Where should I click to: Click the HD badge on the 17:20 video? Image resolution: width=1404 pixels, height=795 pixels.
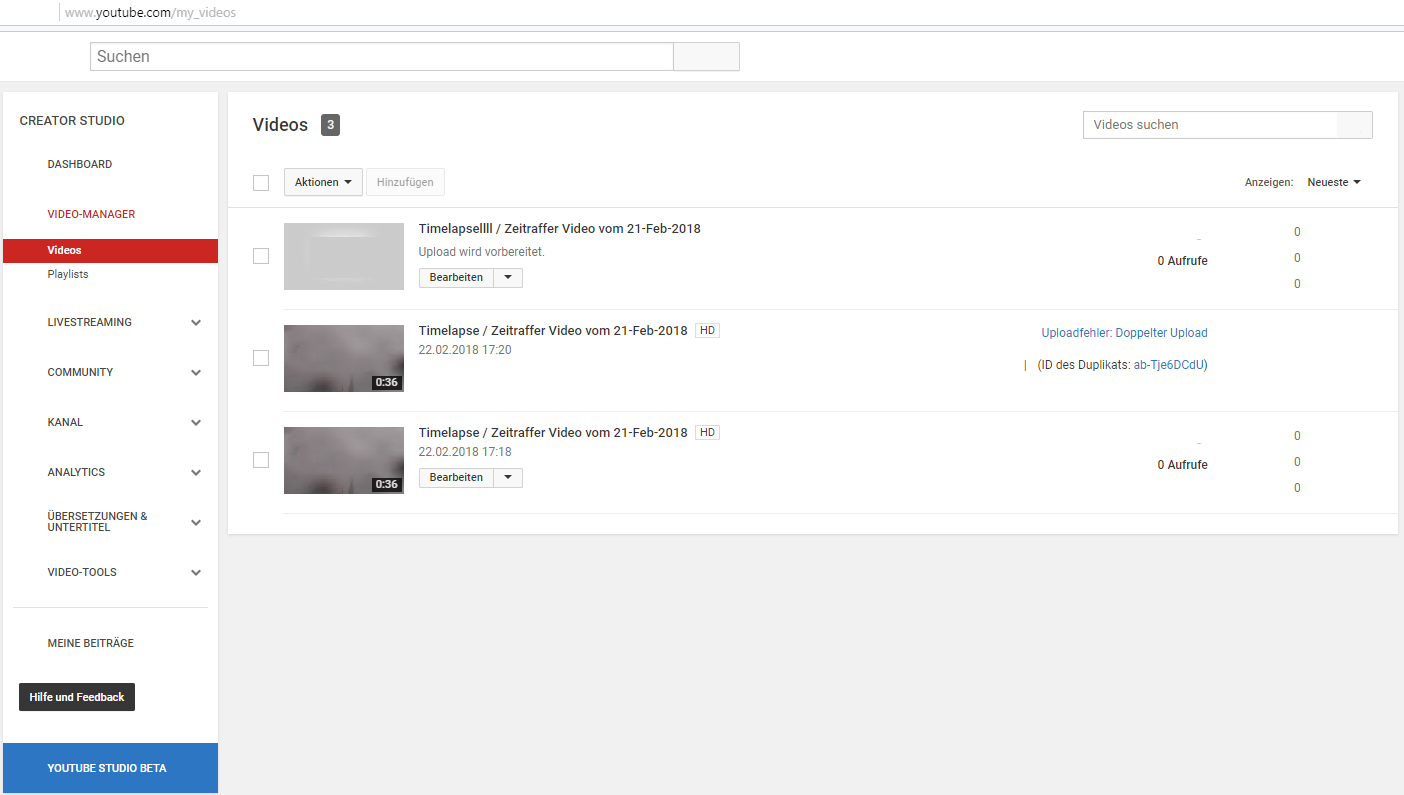click(708, 331)
